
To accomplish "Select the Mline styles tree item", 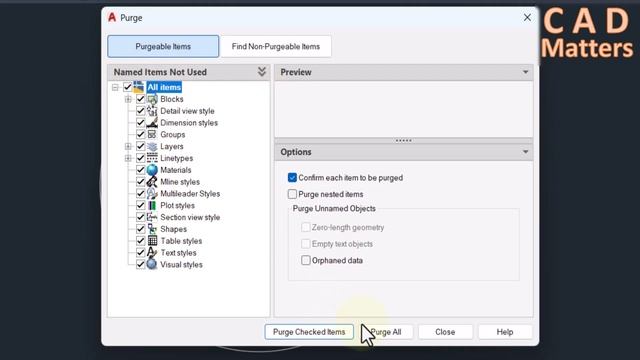I will [180, 182].
